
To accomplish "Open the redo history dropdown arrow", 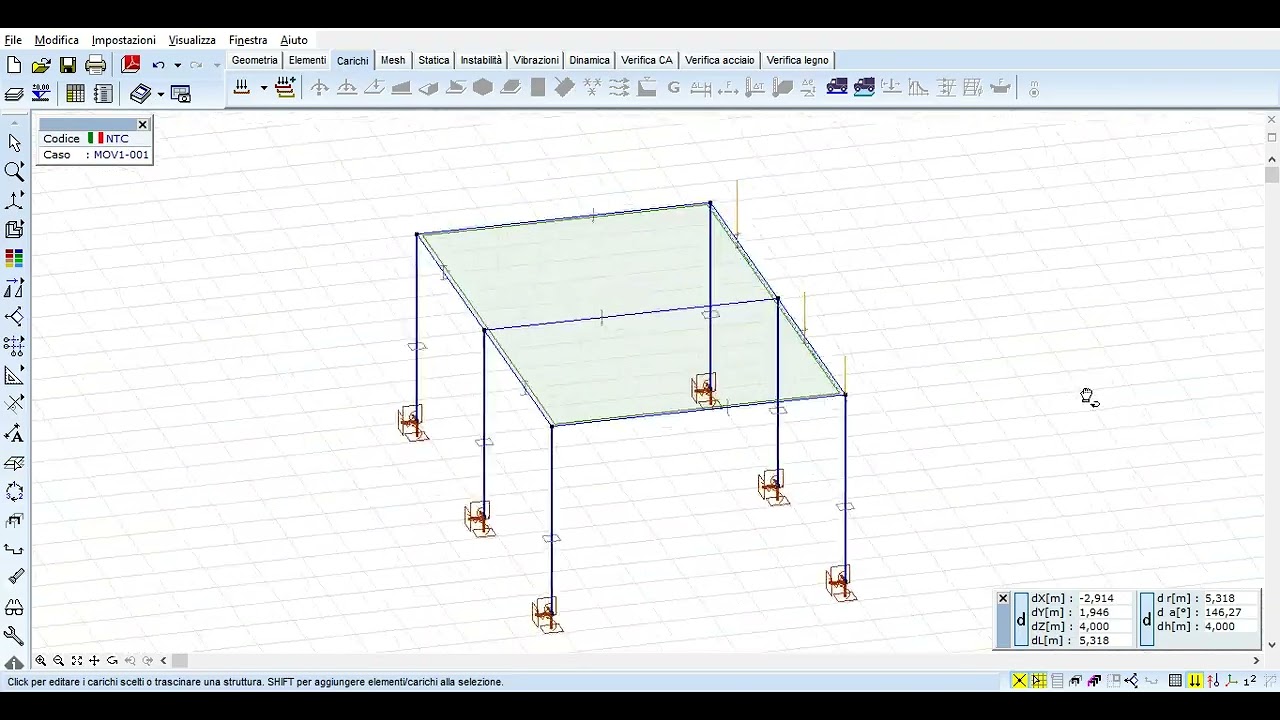I will pyautogui.click(x=216, y=65).
